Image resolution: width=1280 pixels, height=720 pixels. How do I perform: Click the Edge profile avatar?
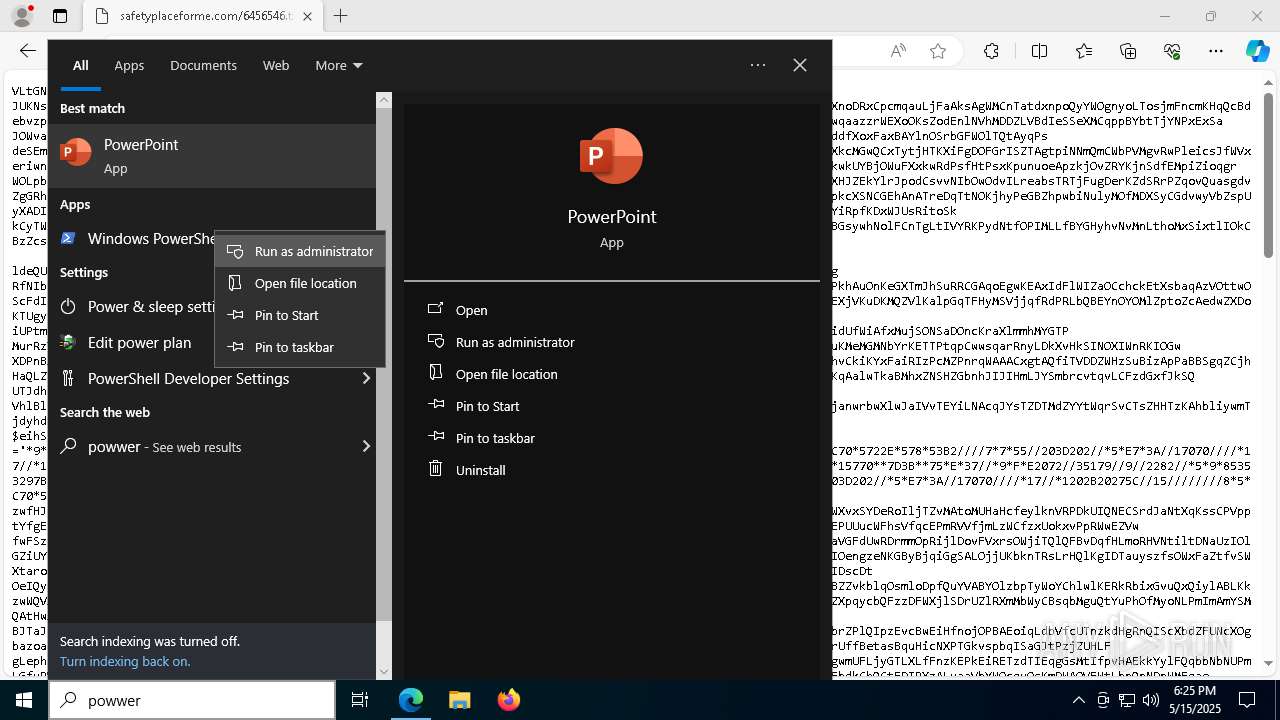tap(22, 16)
